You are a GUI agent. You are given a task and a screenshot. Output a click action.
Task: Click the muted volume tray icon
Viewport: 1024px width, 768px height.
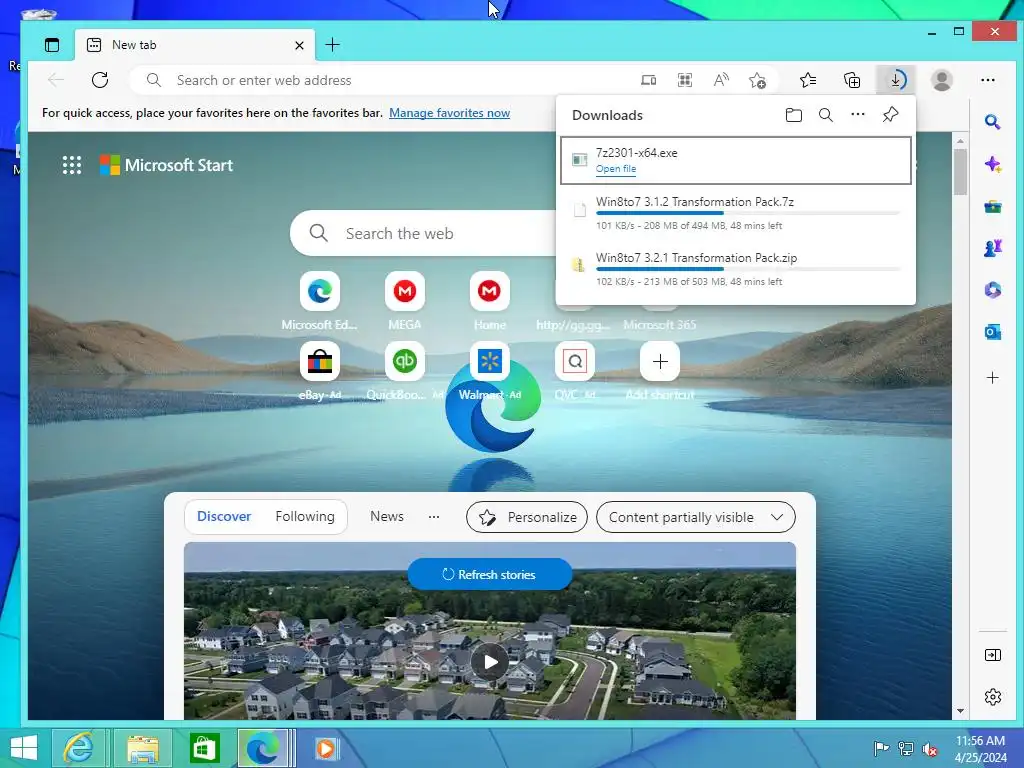pos(929,748)
